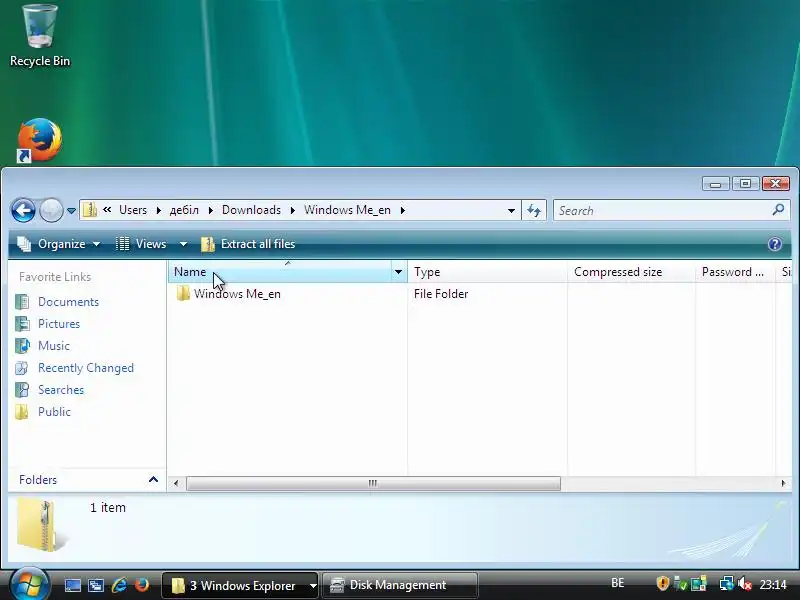Click the greyed Forward arrow button
The image size is (800, 600).
[x=51, y=210]
